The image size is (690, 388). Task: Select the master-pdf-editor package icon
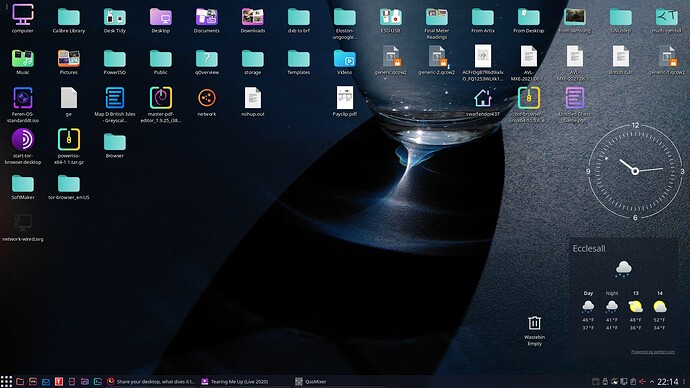point(161,104)
